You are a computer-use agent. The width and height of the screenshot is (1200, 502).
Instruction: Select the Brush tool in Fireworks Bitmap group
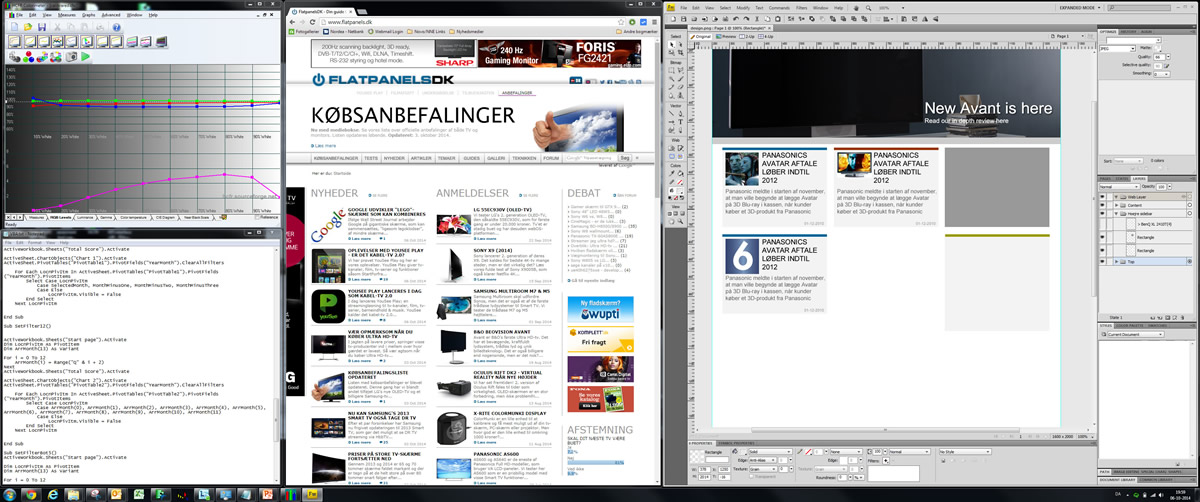[680, 78]
